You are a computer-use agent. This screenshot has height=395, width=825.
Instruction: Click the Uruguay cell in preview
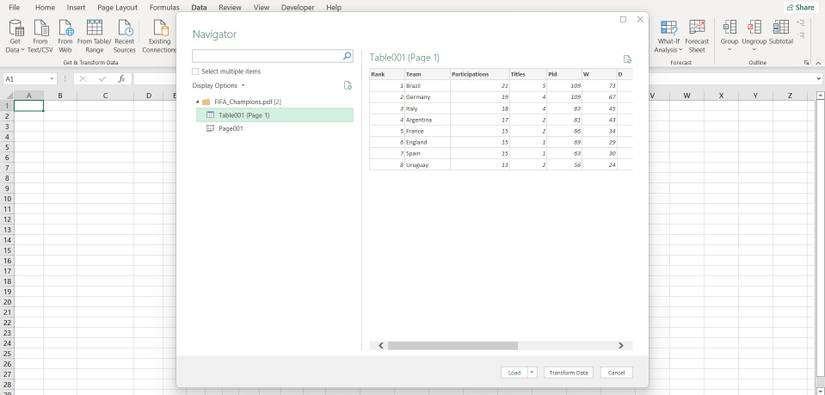427,165
